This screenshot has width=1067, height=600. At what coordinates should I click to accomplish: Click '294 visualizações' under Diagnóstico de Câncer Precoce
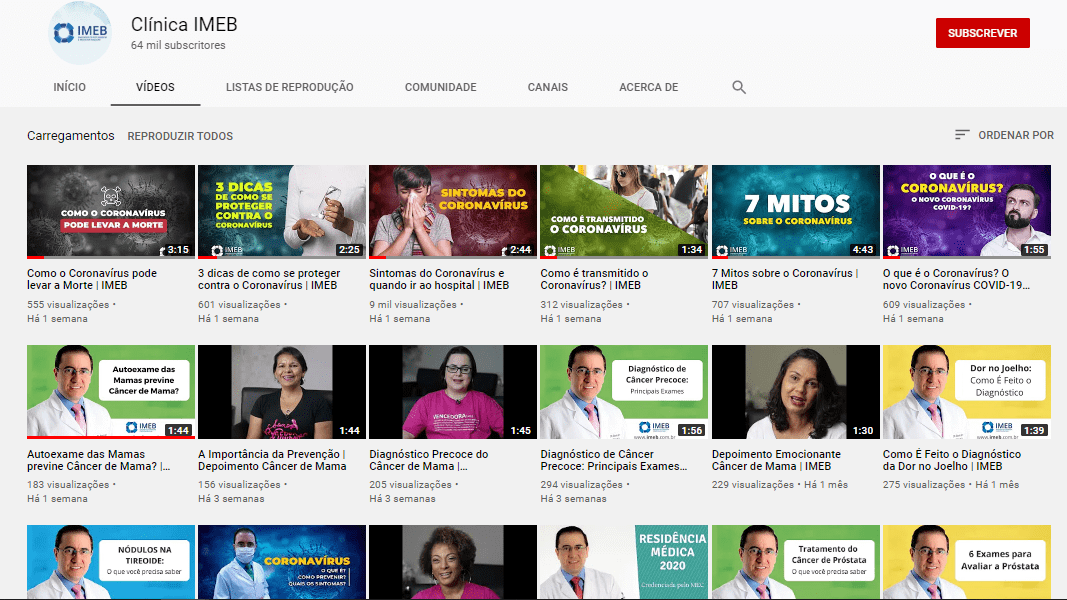coord(582,485)
